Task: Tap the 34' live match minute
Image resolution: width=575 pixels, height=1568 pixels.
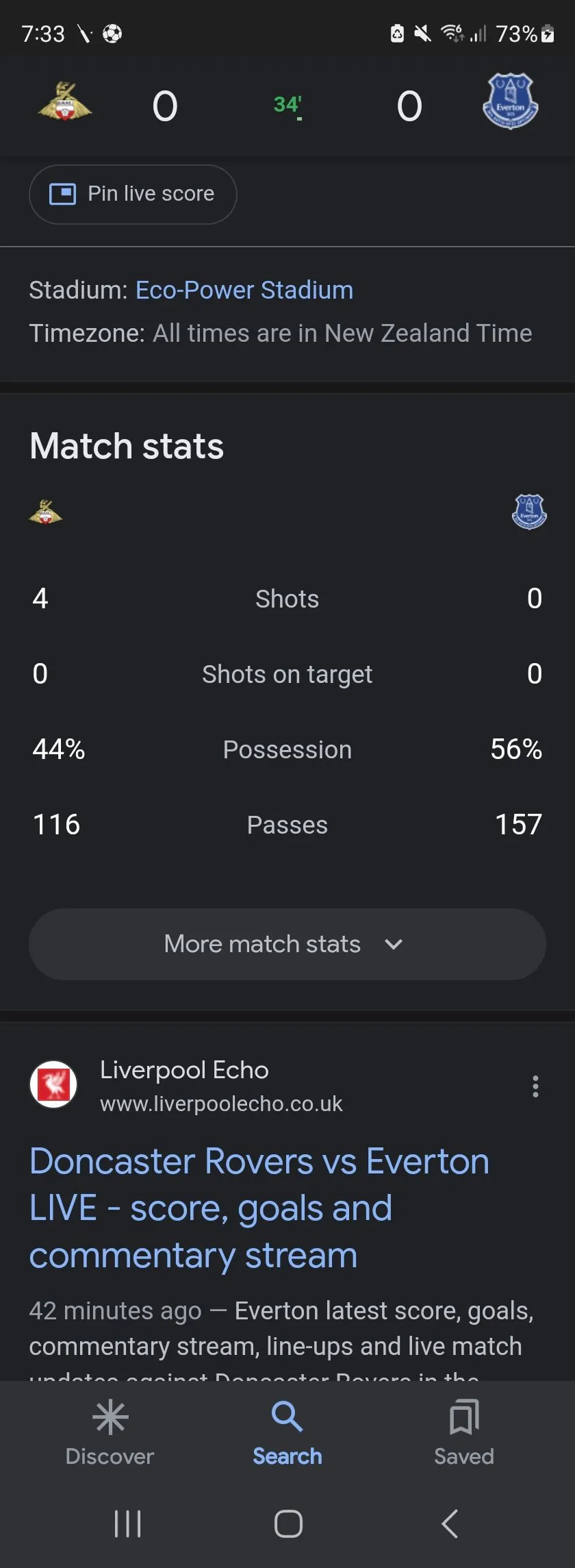Action: pos(287,105)
